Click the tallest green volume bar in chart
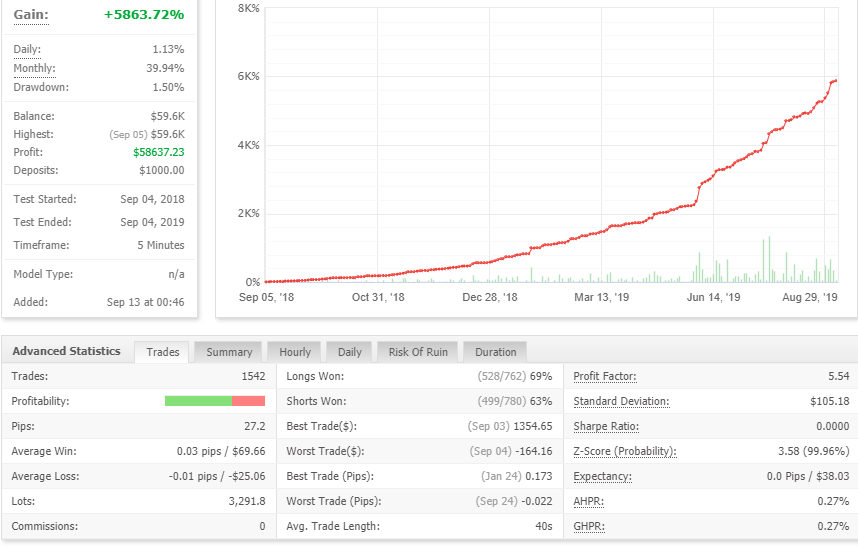 [769, 259]
